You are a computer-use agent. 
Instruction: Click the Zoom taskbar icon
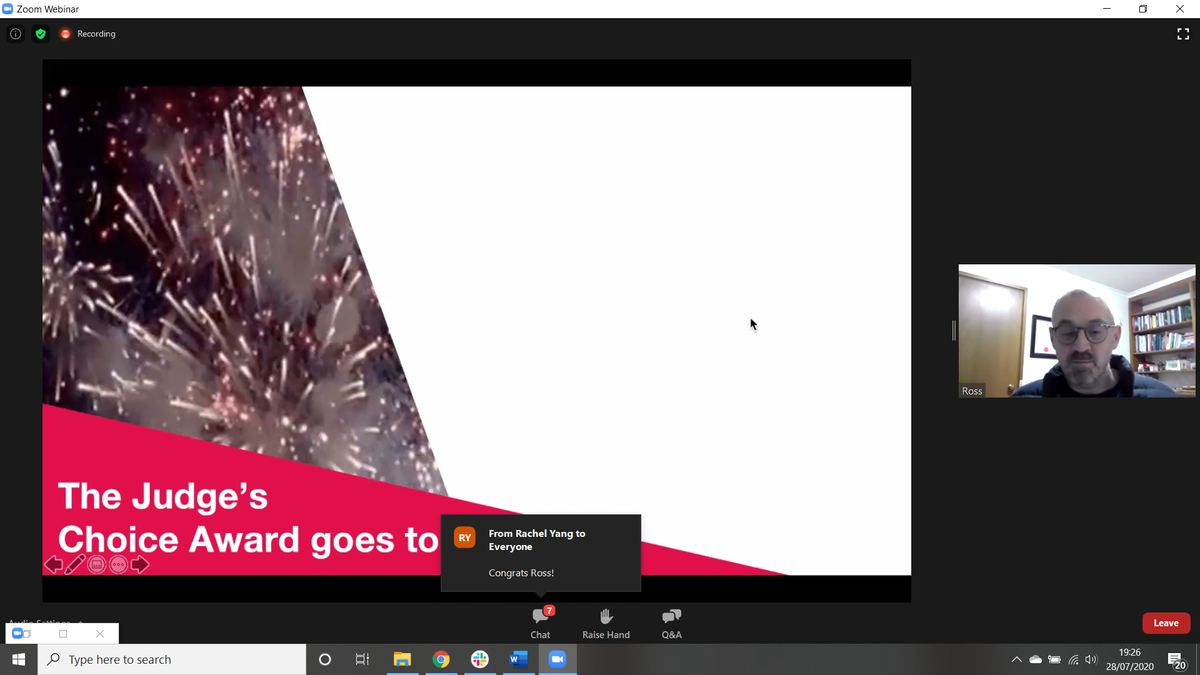point(557,660)
